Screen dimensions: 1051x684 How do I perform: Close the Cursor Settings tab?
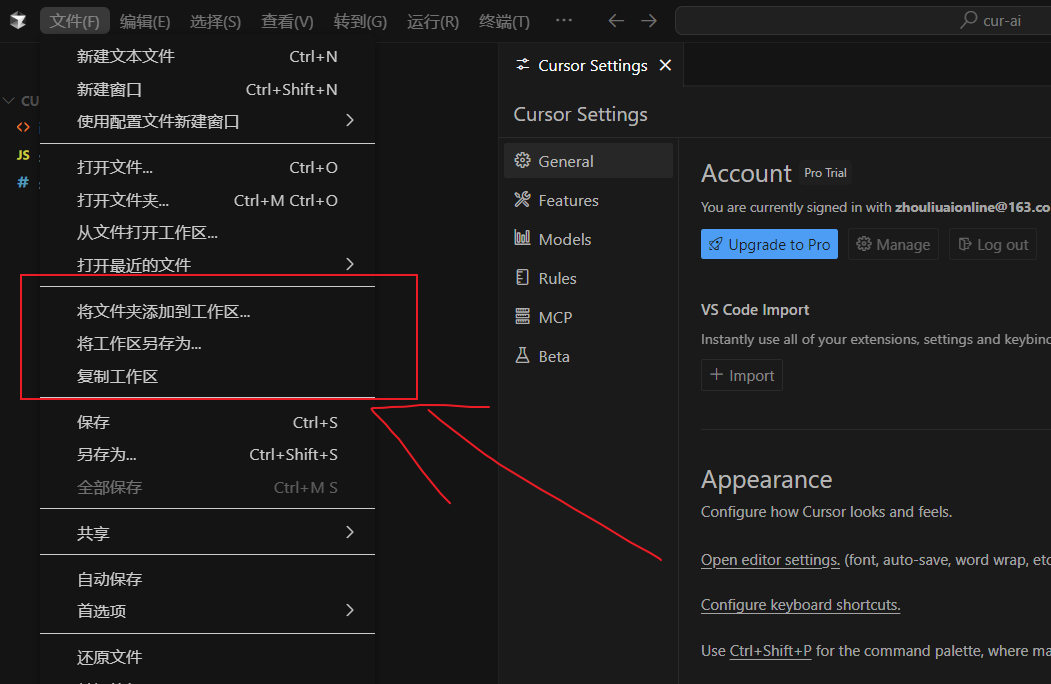pyautogui.click(x=665, y=65)
